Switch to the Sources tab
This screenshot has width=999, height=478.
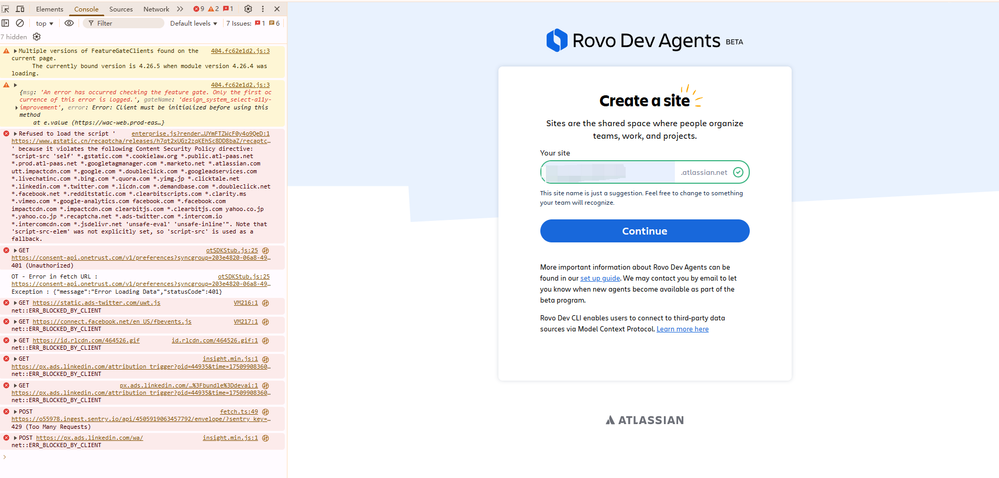[121, 9]
